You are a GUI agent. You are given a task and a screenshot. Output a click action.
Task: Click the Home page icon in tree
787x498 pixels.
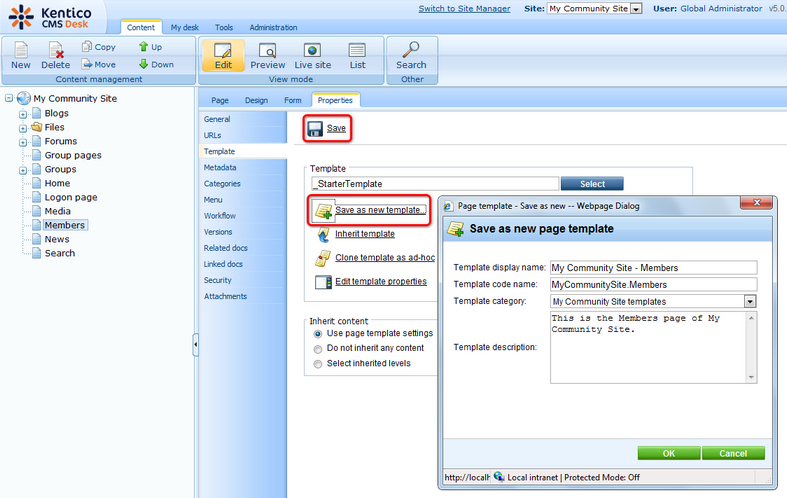(x=37, y=183)
